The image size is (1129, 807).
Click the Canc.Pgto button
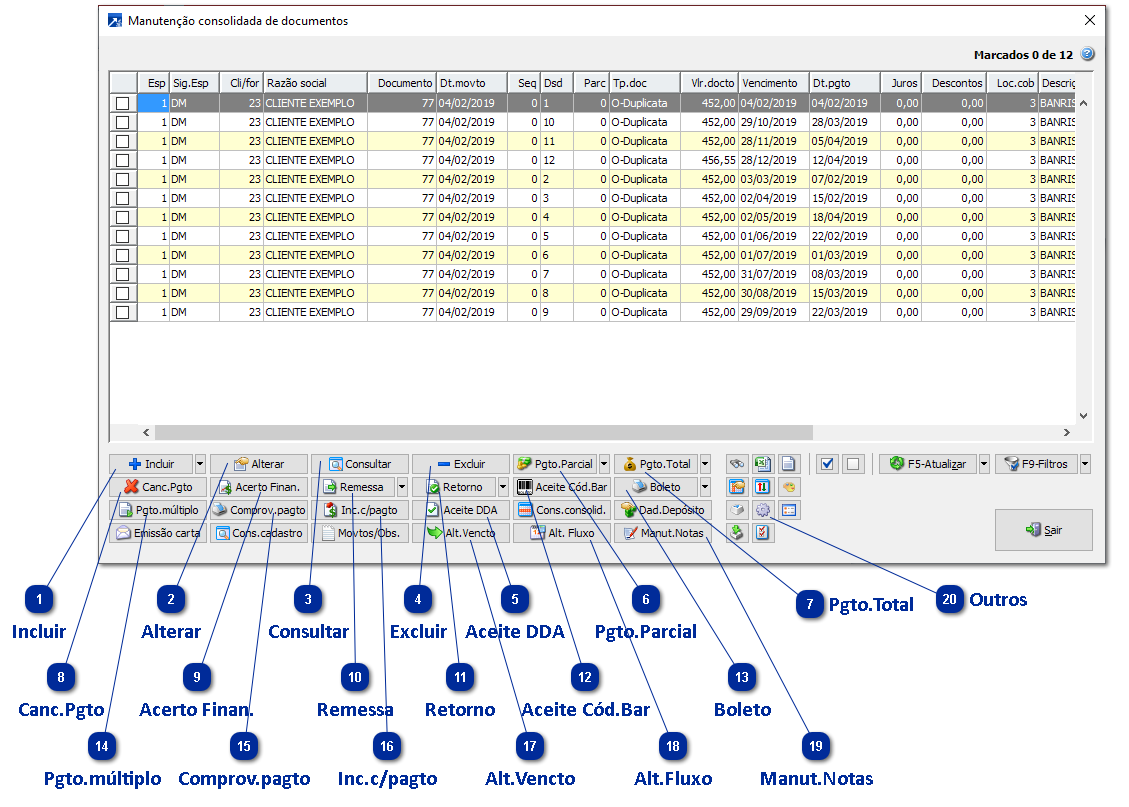tap(158, 487)
